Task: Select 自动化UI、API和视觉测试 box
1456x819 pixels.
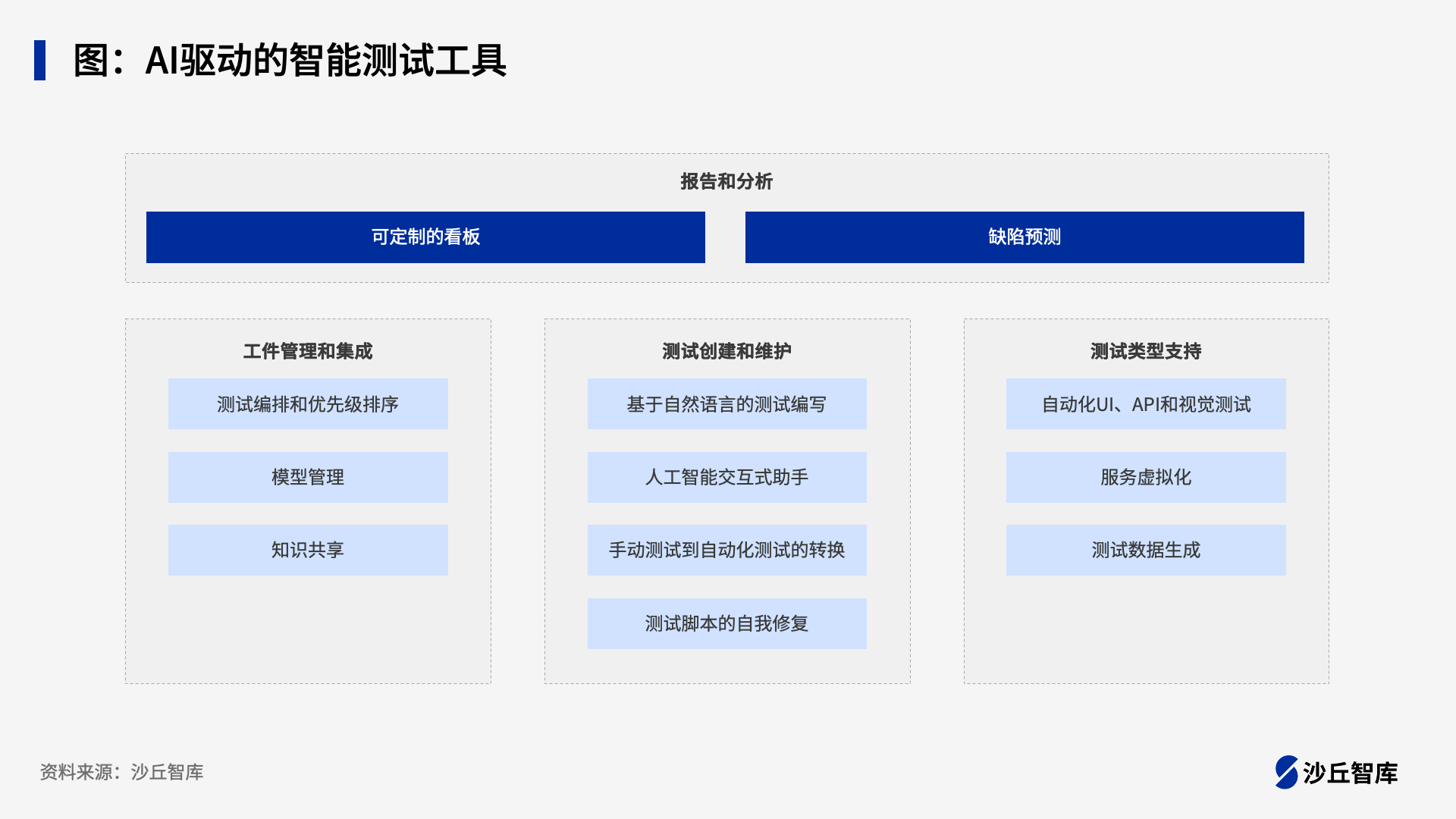Action: point(1146,404)
